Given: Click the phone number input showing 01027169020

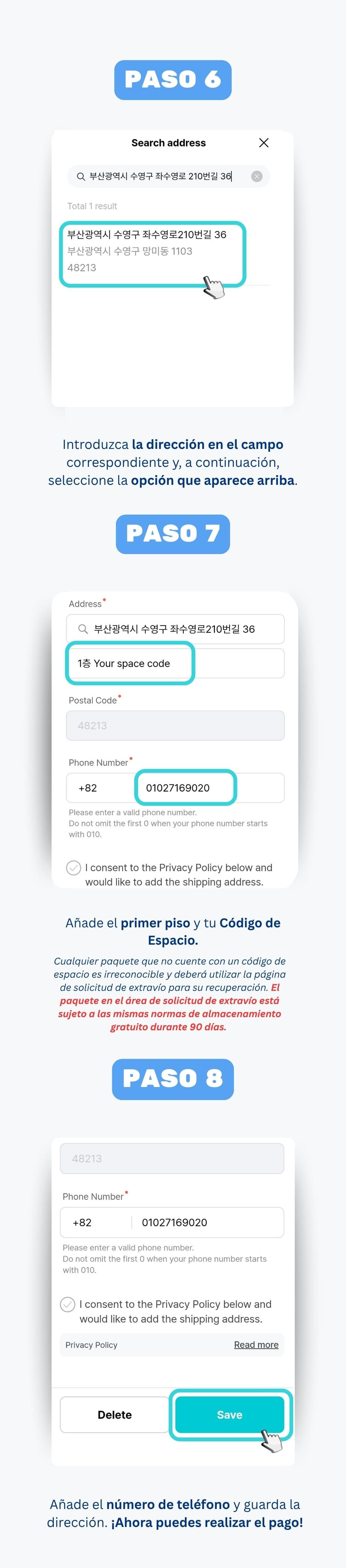Looking at the screenshot, I should pyautogui.click(x=184, y=788).
